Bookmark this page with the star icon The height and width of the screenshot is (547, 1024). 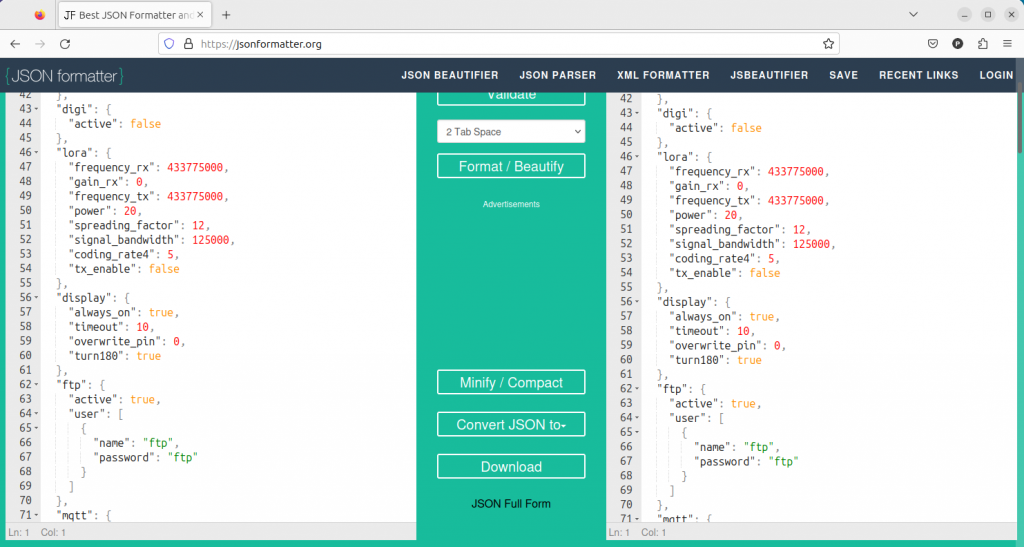point(828,44)
